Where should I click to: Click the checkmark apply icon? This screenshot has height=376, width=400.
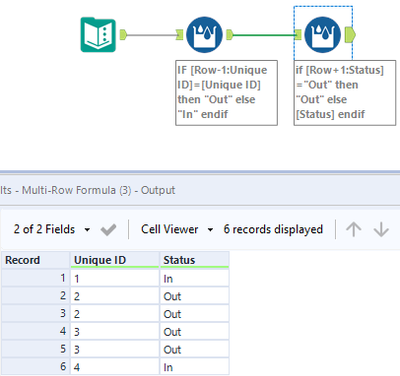tap(108, 230)
